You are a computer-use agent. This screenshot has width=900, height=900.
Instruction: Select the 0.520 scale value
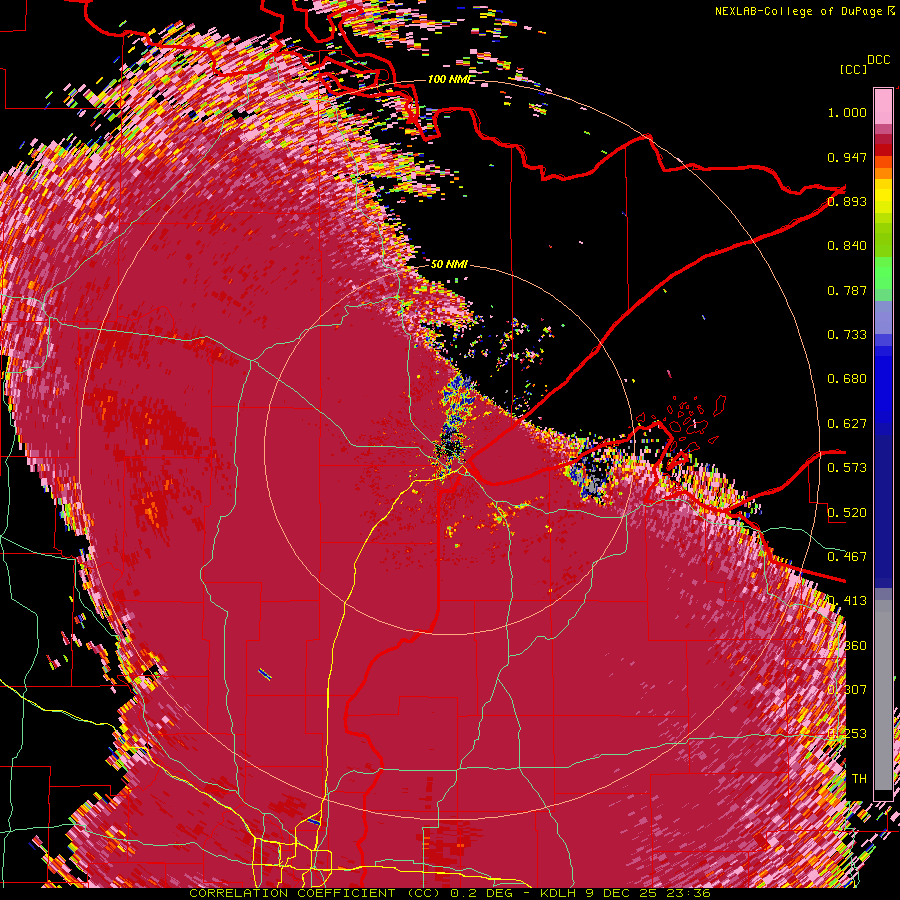(x=847, y=512)
